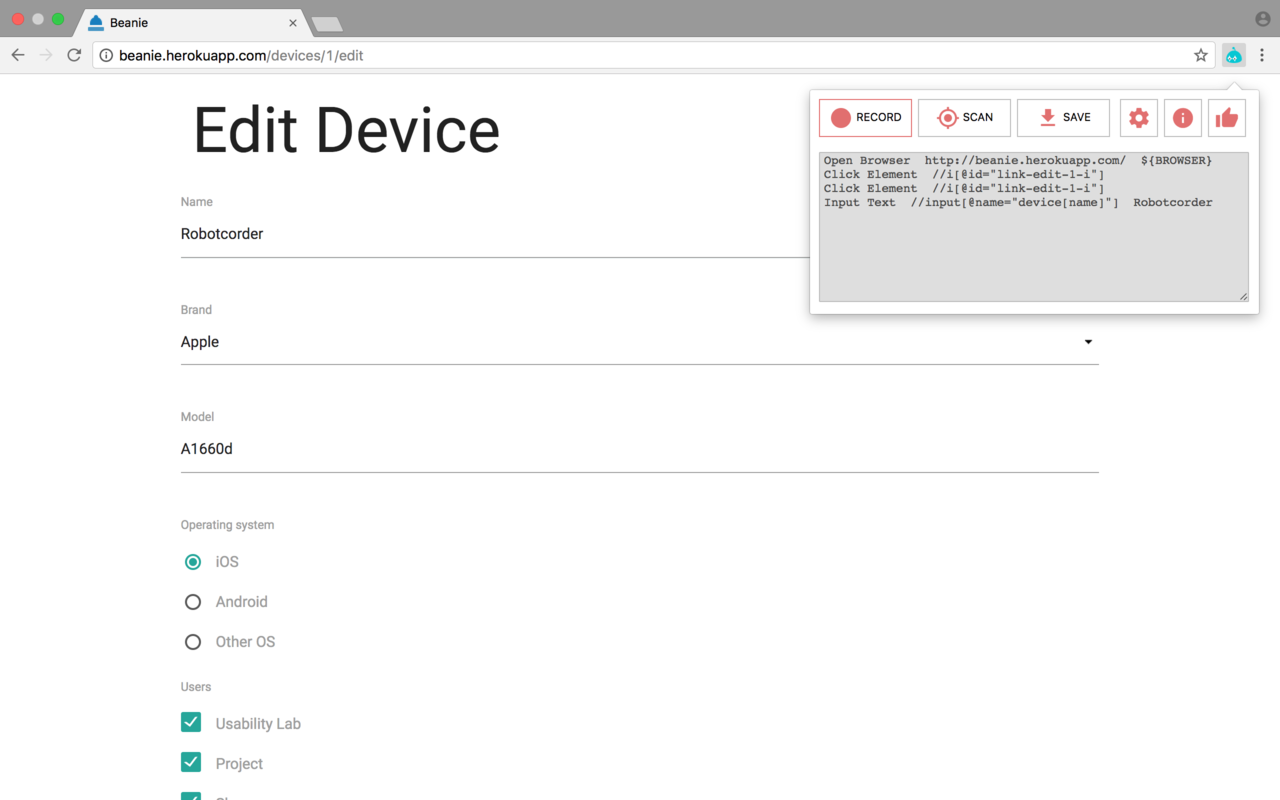The image size is (1280, 800).
Task: Click the "Open Browser" script line
Action: [1018, 160]
